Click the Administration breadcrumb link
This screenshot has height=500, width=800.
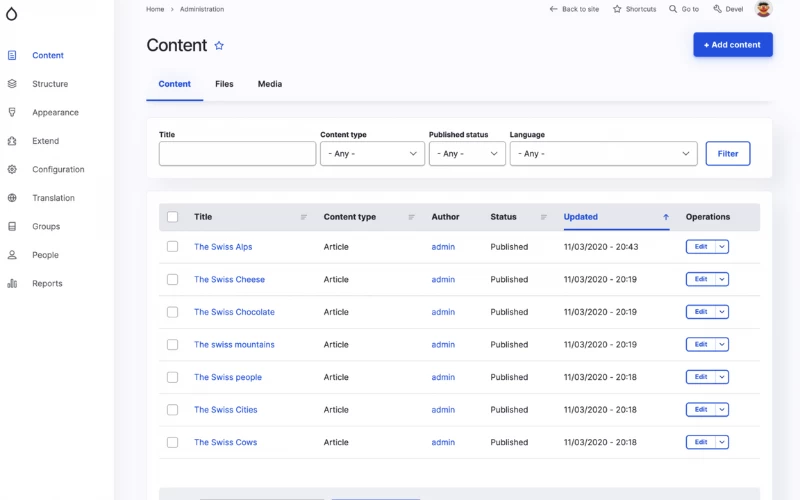[x=202, y=9]
